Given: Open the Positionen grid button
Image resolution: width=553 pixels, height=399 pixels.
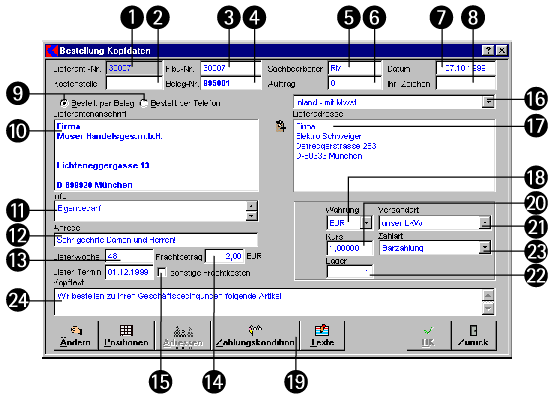Looking at the screenshot, I should [x=126, y=335].
